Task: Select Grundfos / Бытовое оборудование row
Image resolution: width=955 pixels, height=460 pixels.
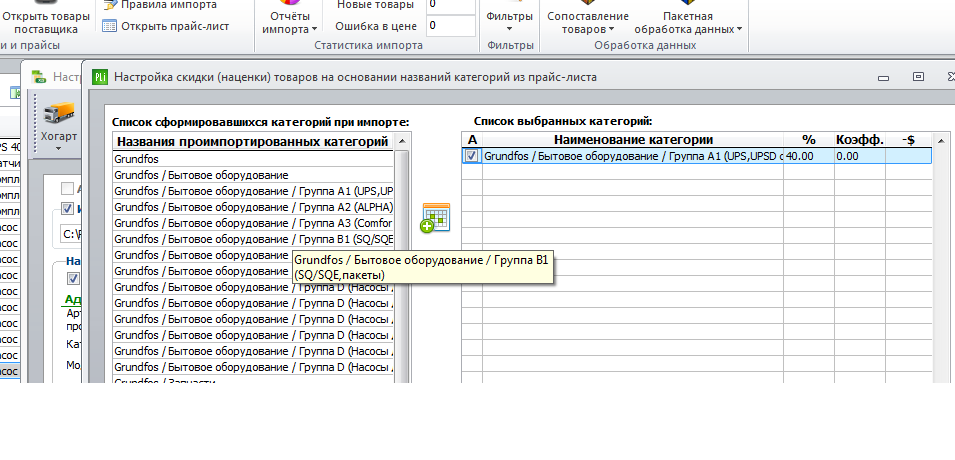Action: 253,175
